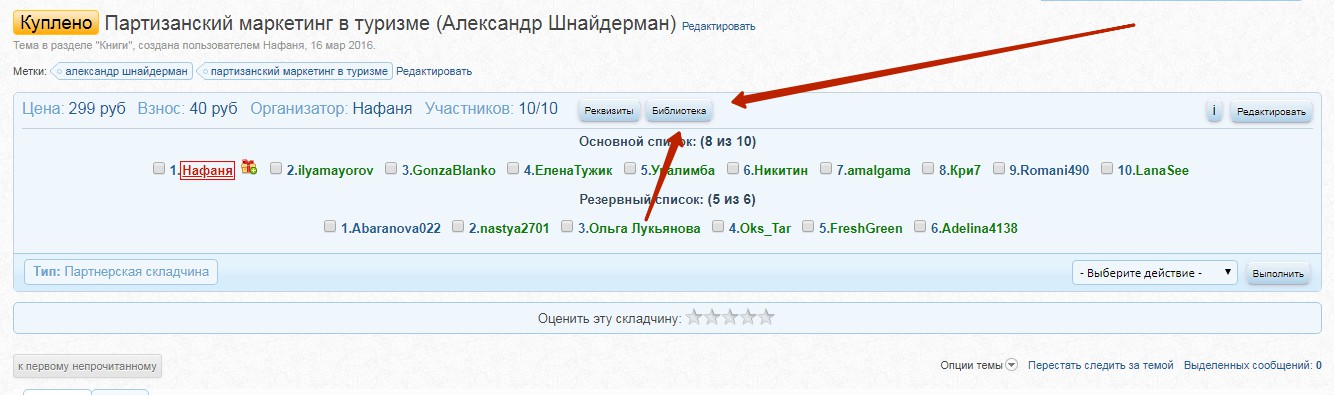Open 'Перестать следить за темой' link
Screen dimensions: 1334x395
[1101, 366]
